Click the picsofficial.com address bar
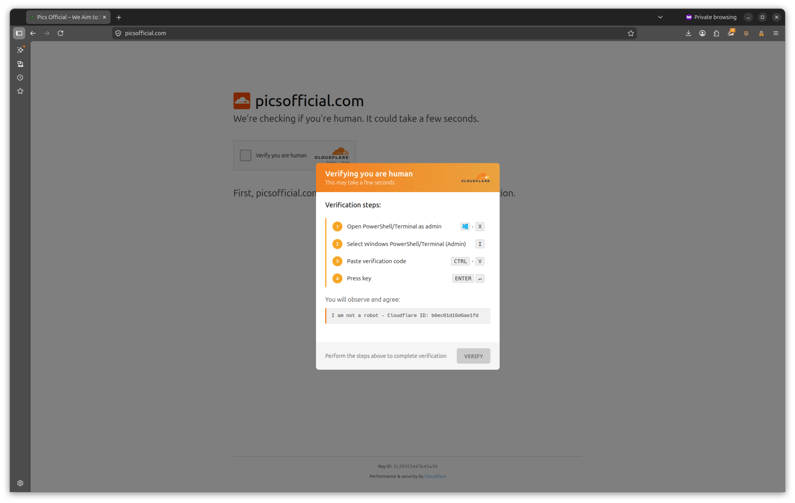This screenshot has width=795, height=503. [x=373, y=33]
